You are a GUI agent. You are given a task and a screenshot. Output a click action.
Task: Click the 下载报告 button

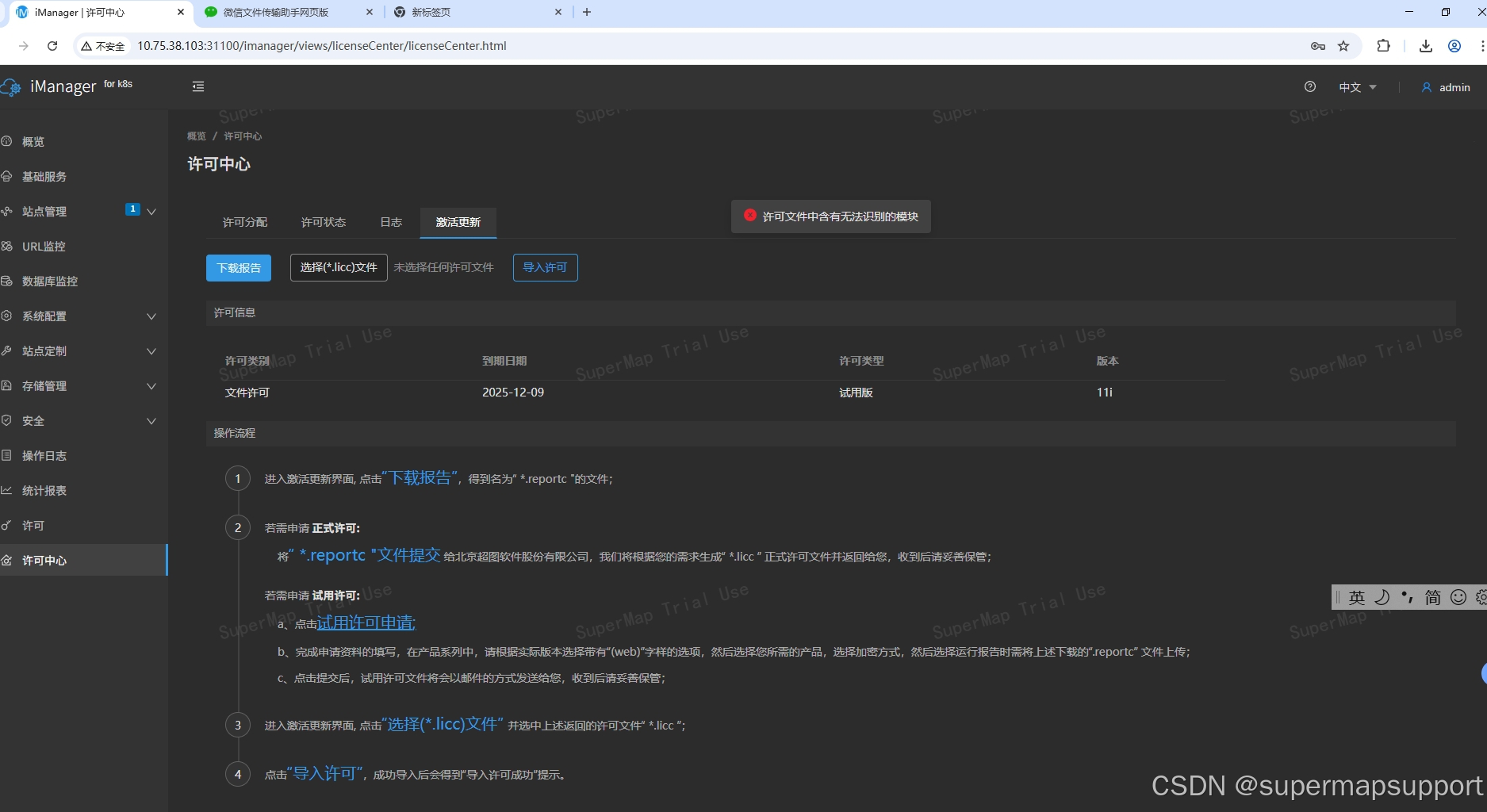point(239,268)
